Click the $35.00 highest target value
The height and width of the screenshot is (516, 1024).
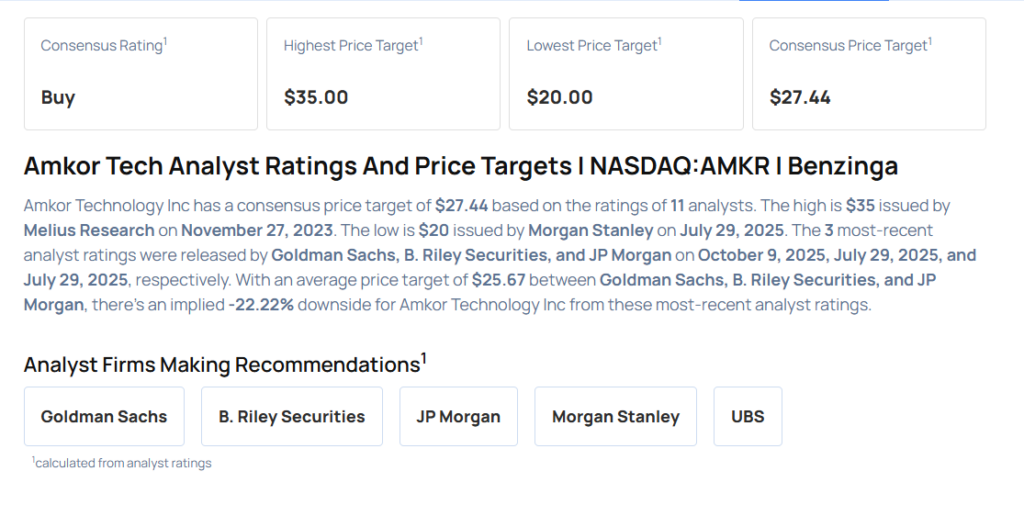pyautogui.click(x=316, y=97)
